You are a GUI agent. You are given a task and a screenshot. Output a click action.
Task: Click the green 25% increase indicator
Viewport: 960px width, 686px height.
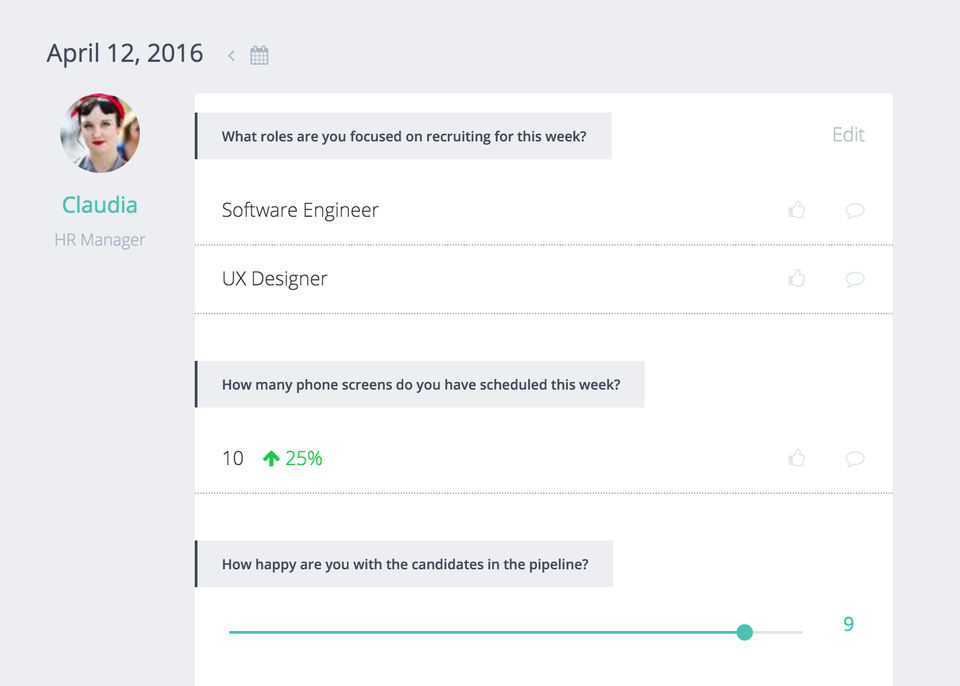293,459
